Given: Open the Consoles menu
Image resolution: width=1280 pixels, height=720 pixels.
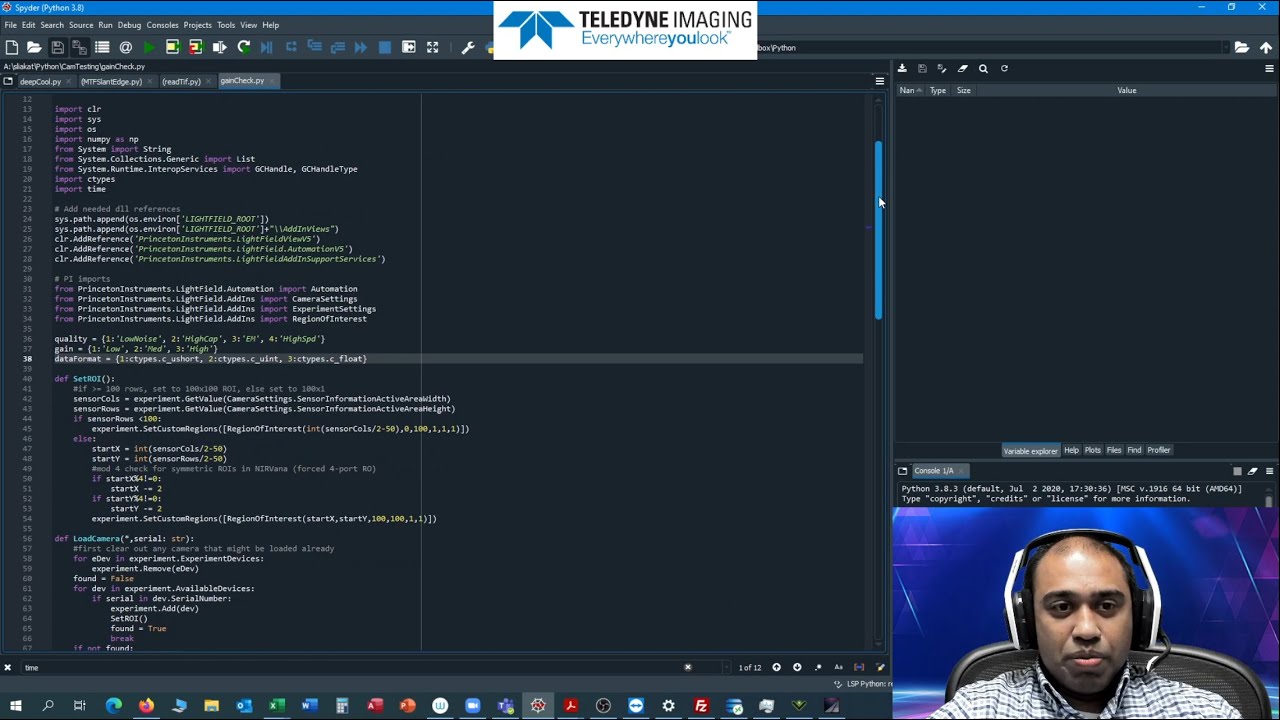Looking at the screenshot, I should [x=162, y=25].
